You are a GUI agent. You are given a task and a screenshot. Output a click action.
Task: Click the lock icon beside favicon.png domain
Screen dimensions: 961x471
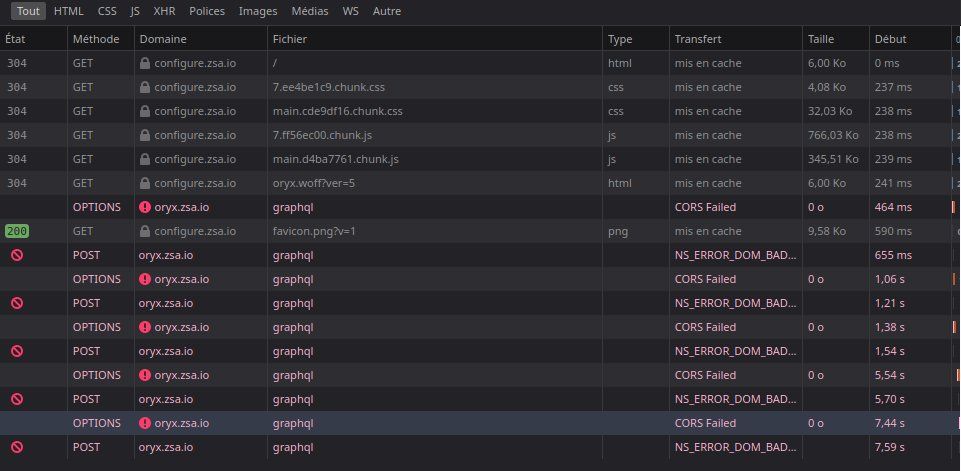tap(146, 231)
